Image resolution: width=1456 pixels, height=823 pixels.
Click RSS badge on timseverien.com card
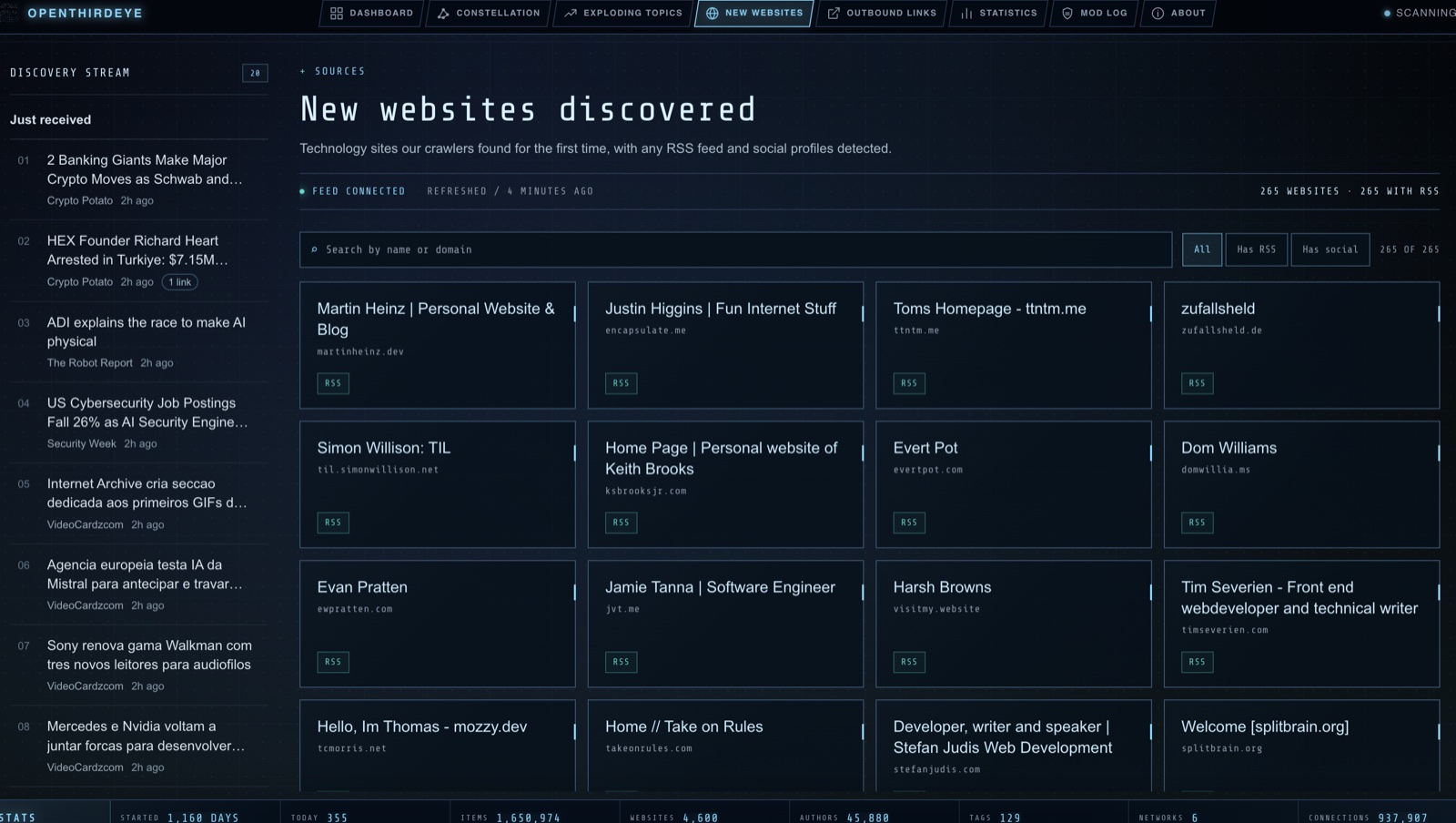click(1198, 662)
